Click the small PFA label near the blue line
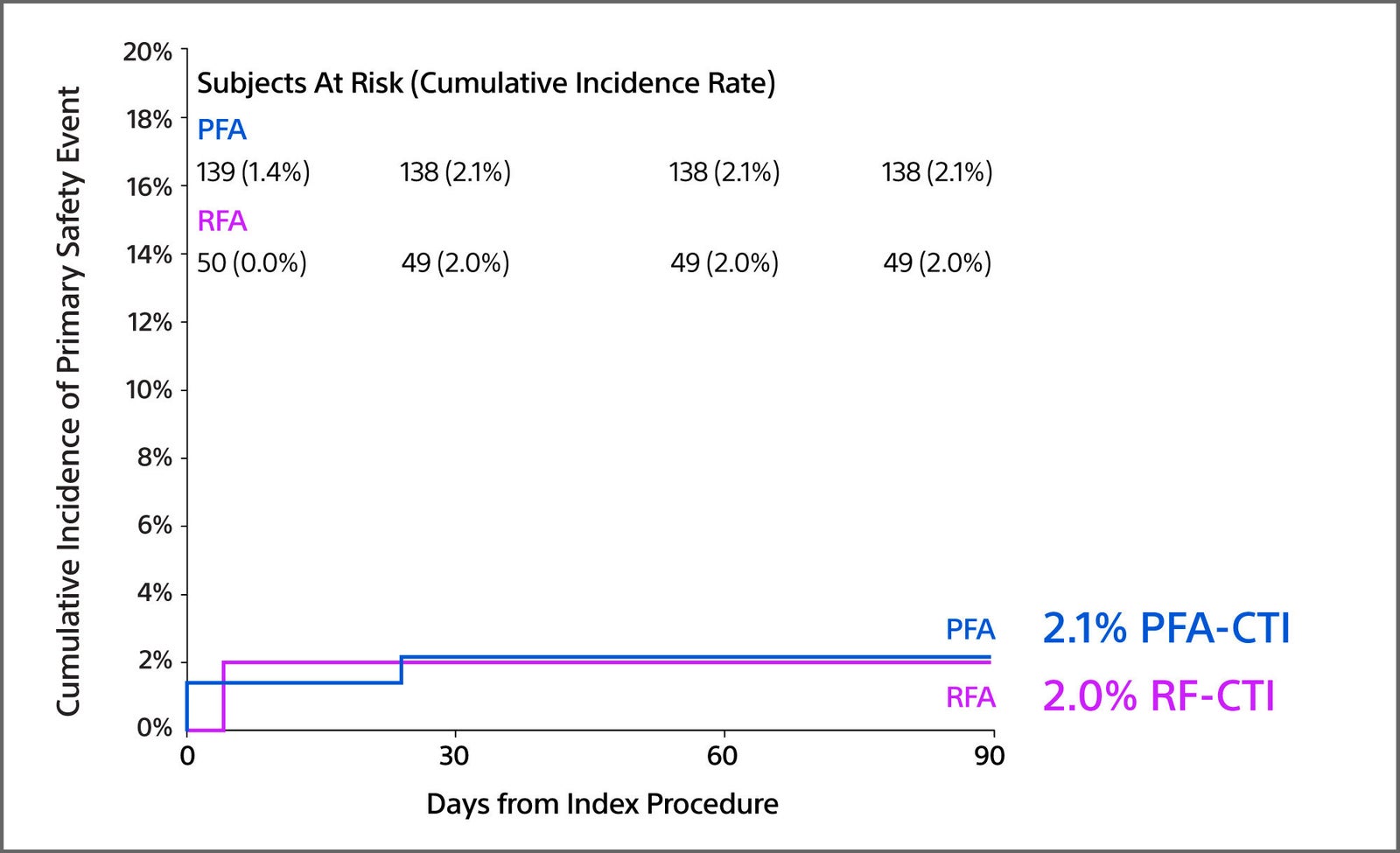Viewport: 1400px width, 853px height. (970, 630)
